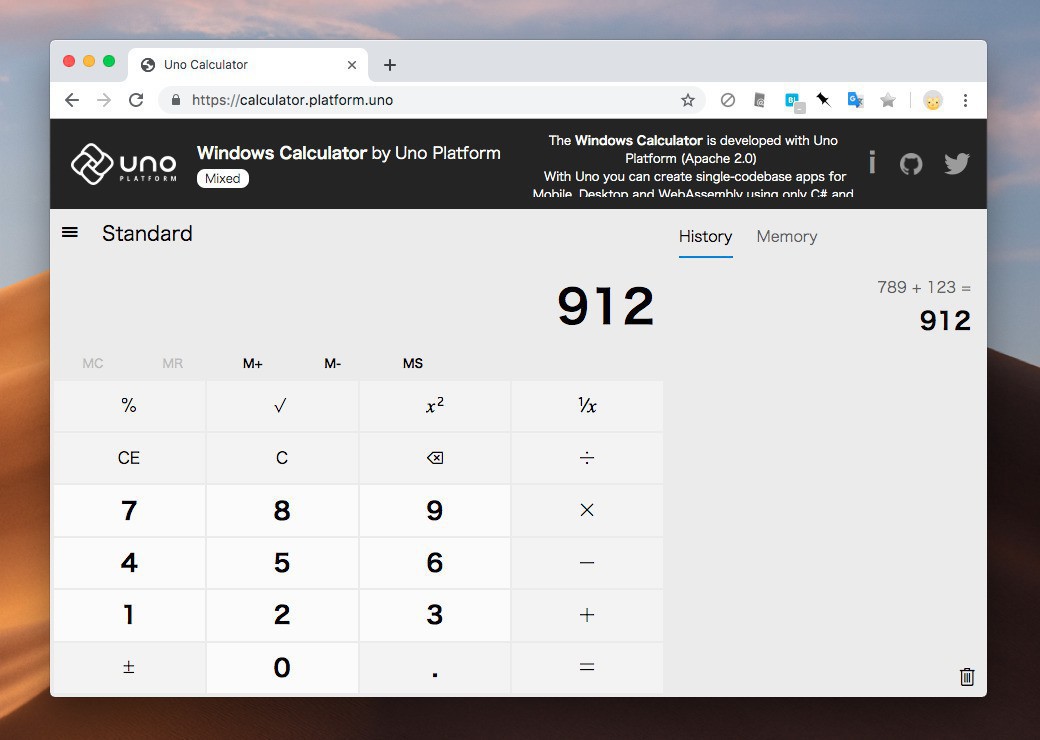This screenshot has width=1040, height=740.
Task: Click digit 2 on keypad
Action: click(281, 615)
